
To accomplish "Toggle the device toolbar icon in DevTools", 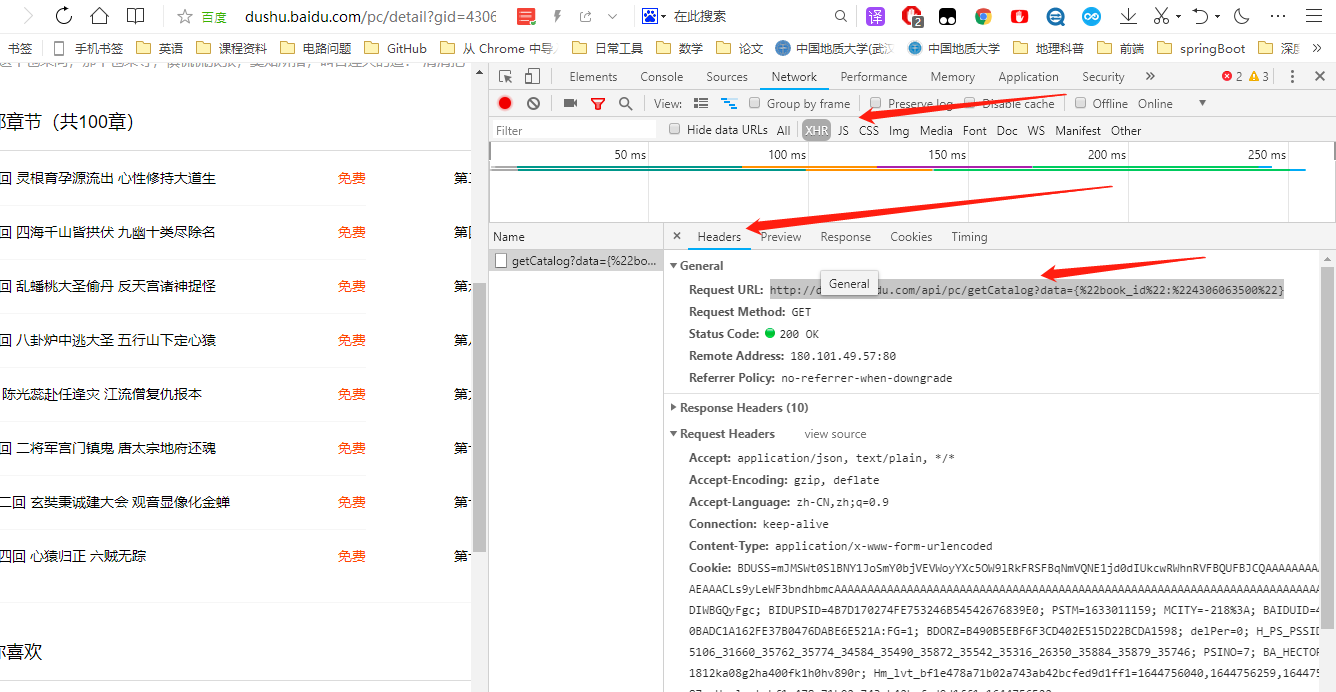I will pyautogui.click(x=532, y=77).
